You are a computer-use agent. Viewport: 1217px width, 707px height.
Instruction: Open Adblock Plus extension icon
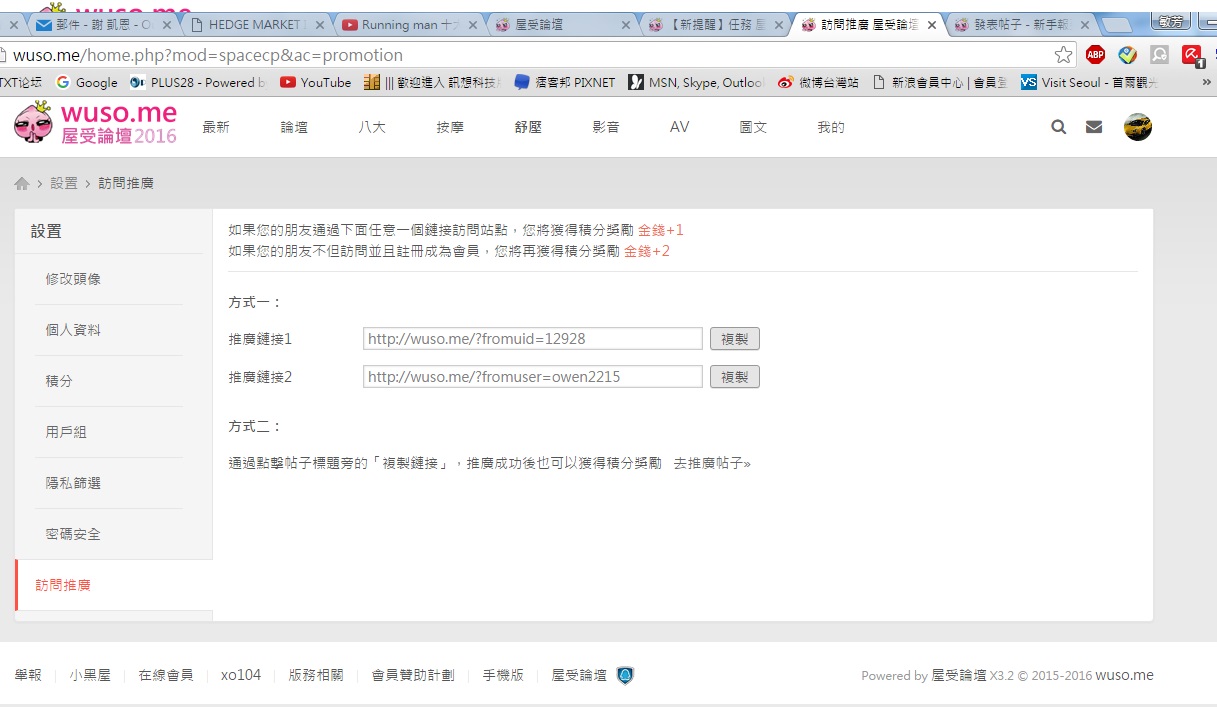(x=1095, y=55)
